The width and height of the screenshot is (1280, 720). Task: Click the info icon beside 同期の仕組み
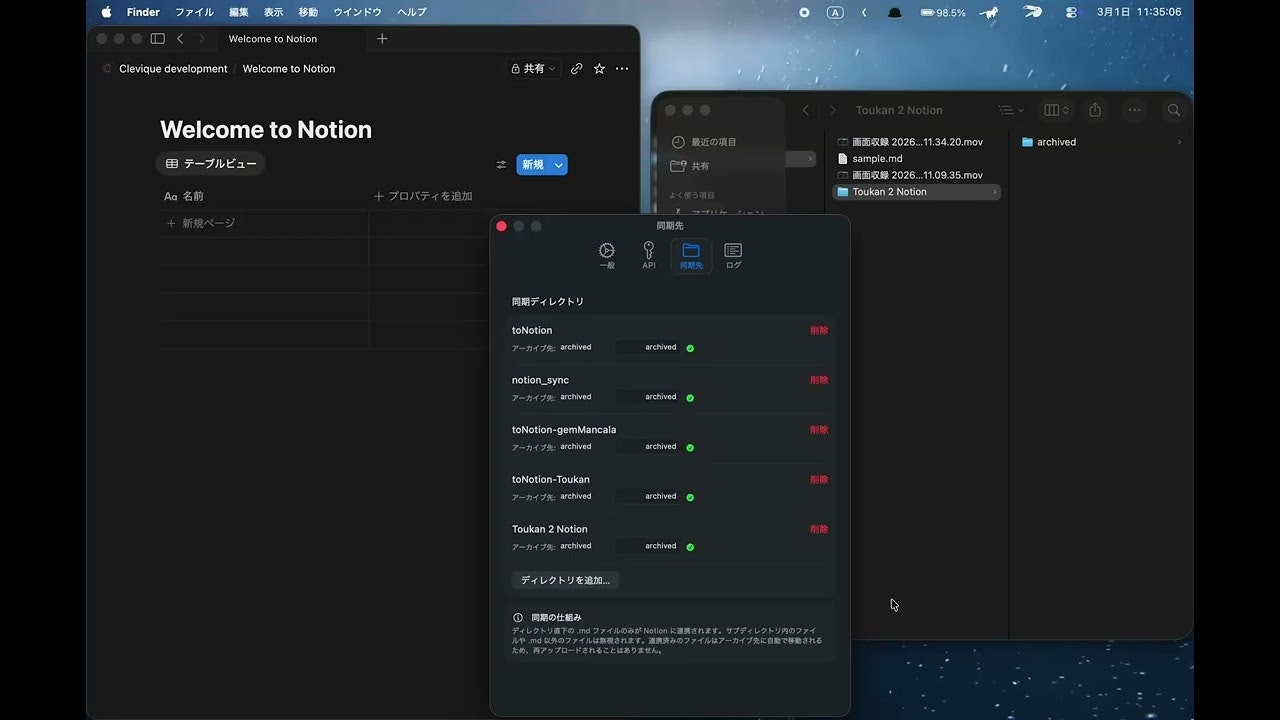click(518, 618)
